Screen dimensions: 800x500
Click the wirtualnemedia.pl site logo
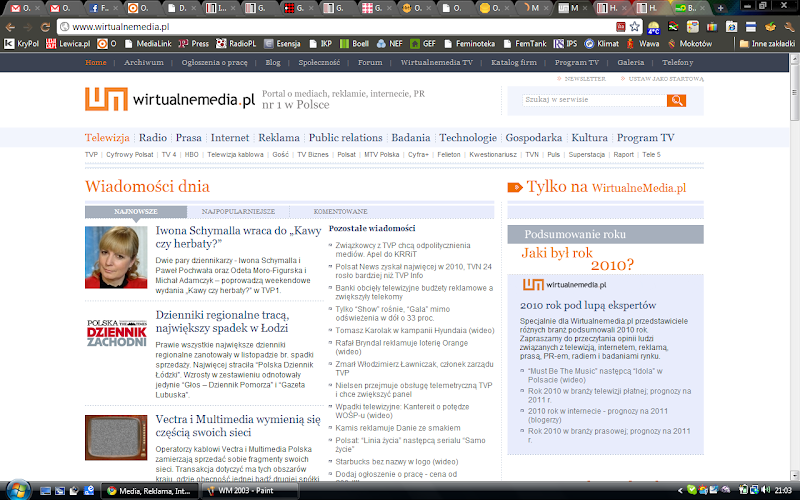(170, 99)
